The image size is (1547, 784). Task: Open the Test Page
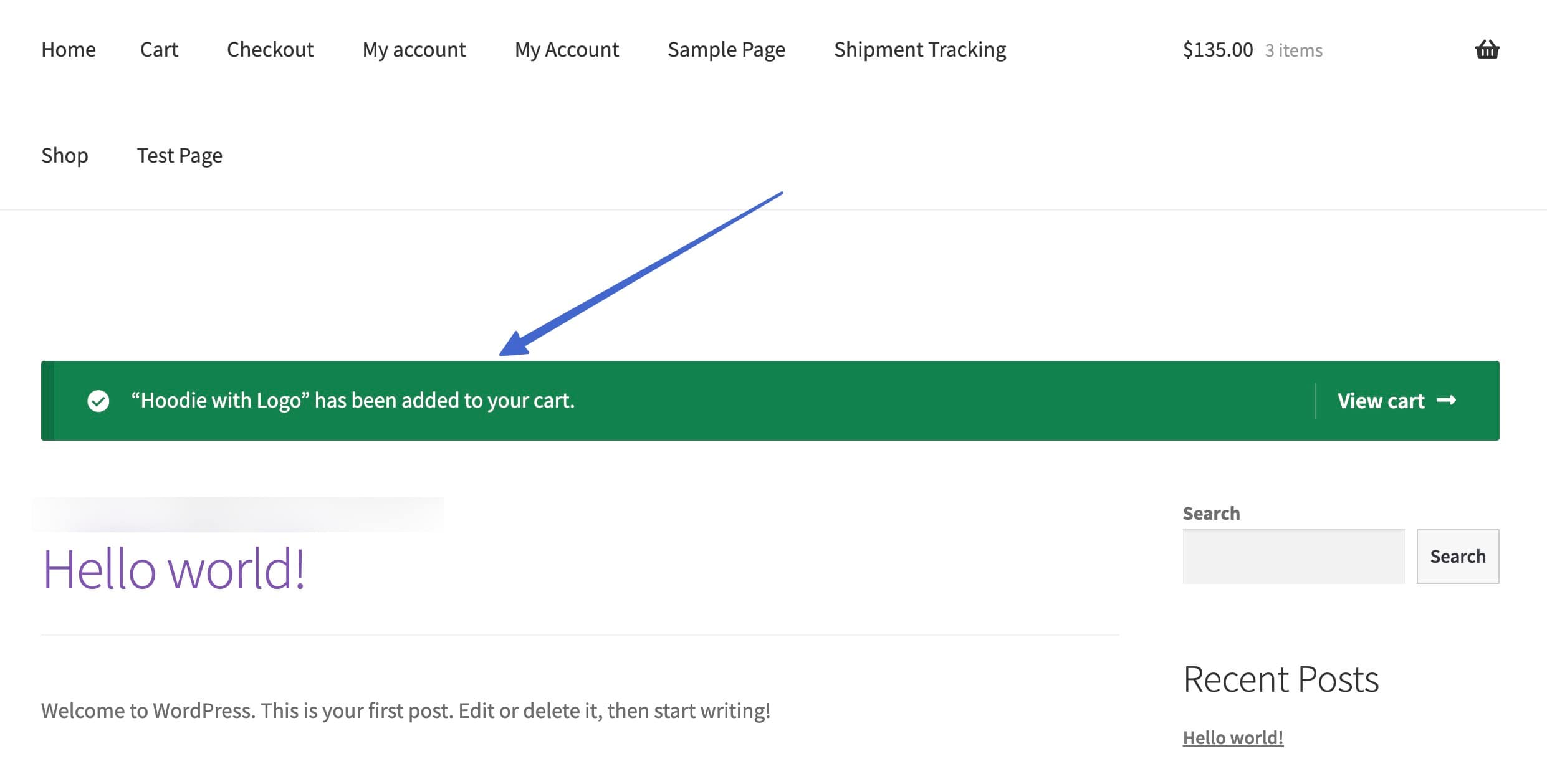coord(179,155)
